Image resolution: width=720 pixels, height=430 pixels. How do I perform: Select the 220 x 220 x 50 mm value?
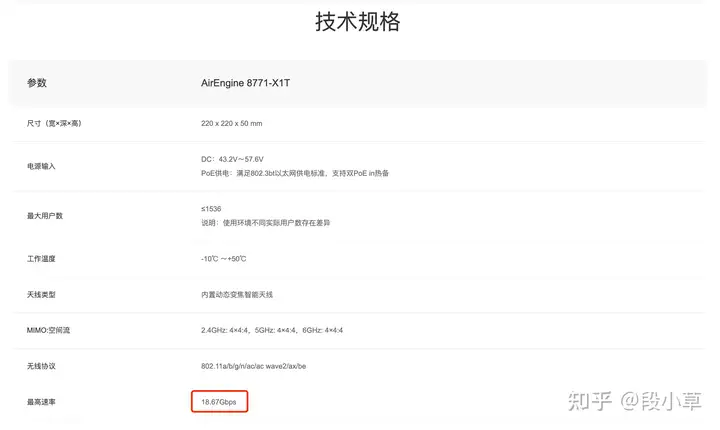[231, 123]
